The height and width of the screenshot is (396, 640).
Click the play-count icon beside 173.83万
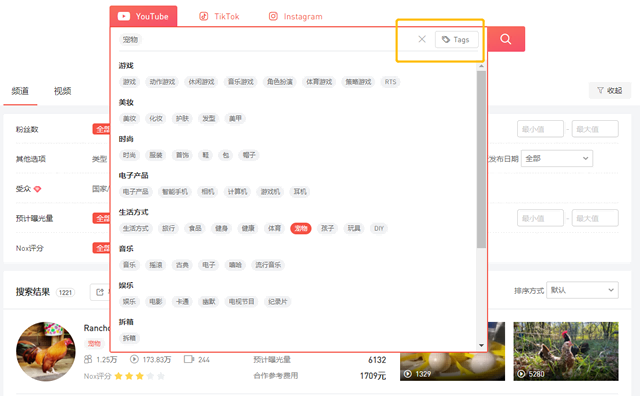(134, 359)
